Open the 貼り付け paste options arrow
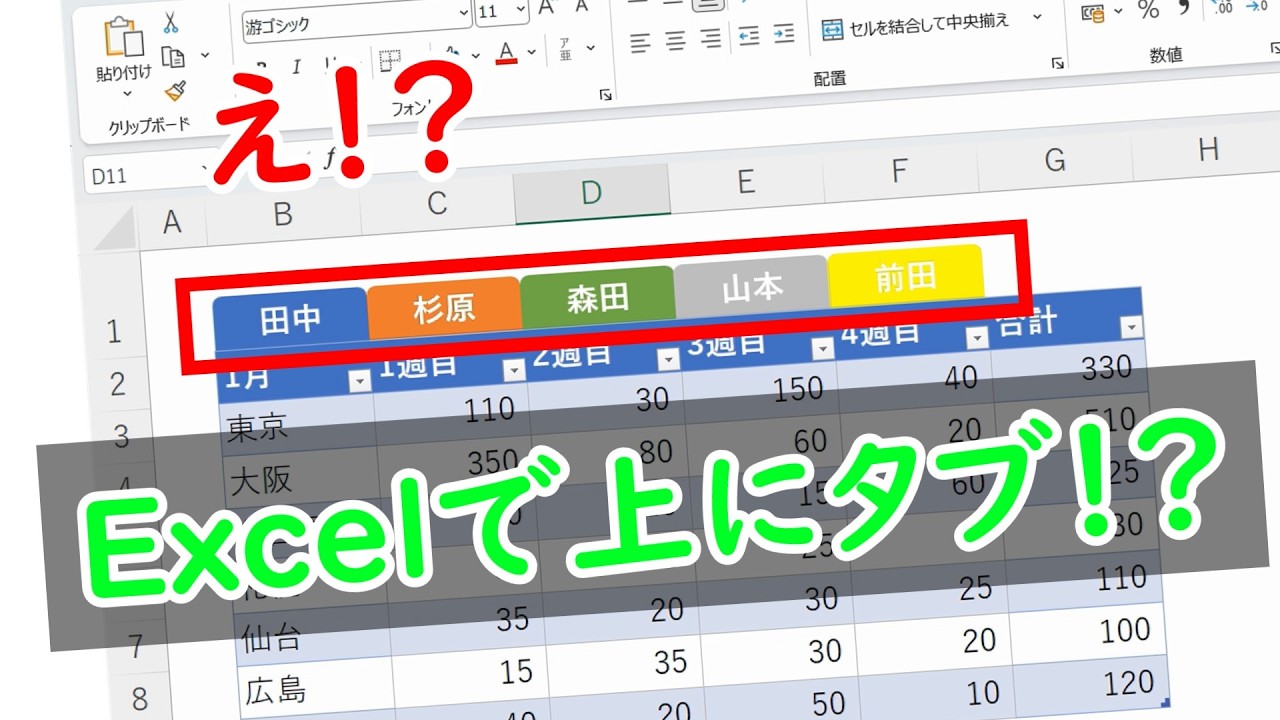The height and width of the screenshot is (720, 1280). point(127,94)
